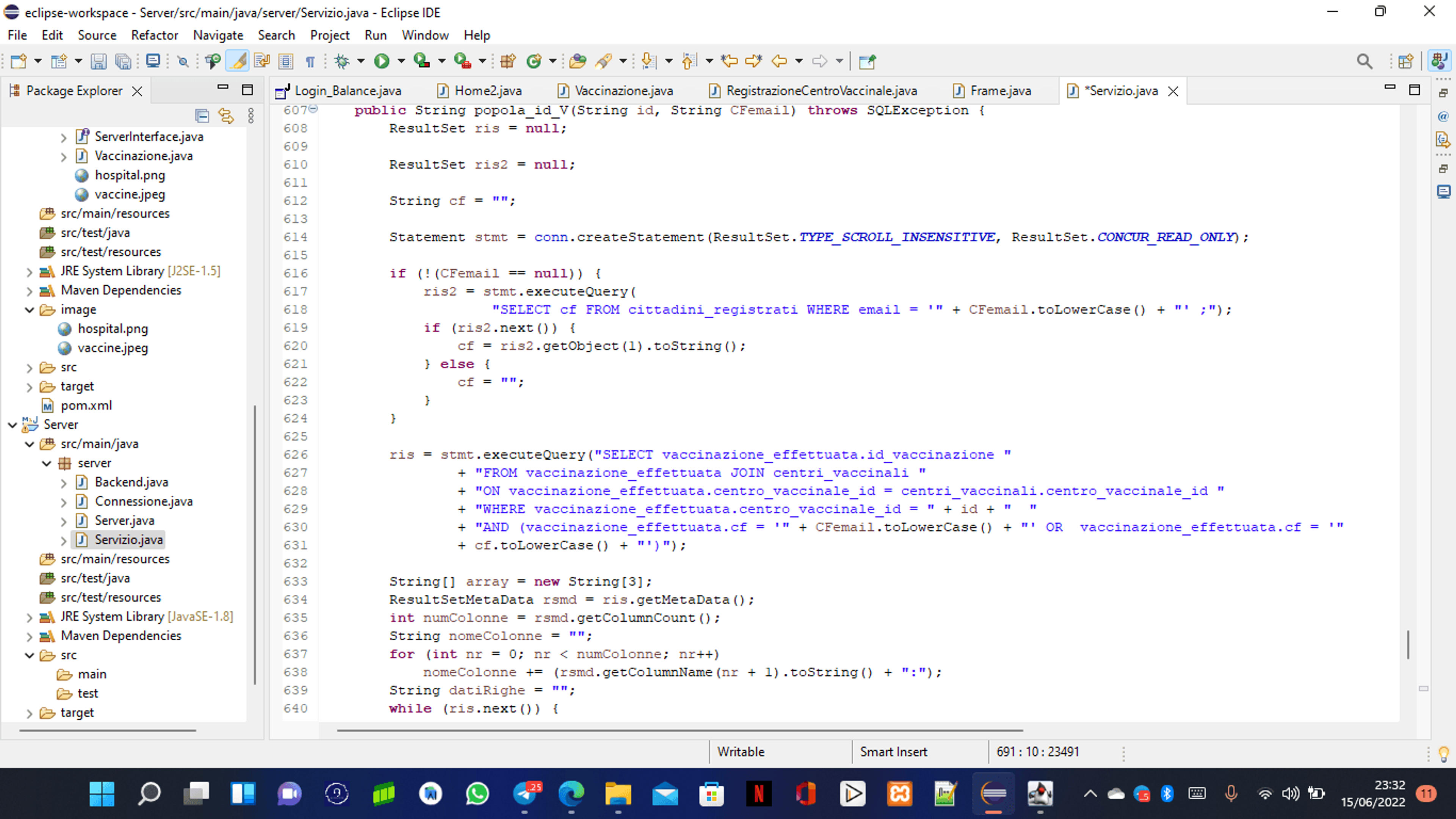Open a Terminal with monitor icon
1456x819 pixels.
tap(152, 61)
